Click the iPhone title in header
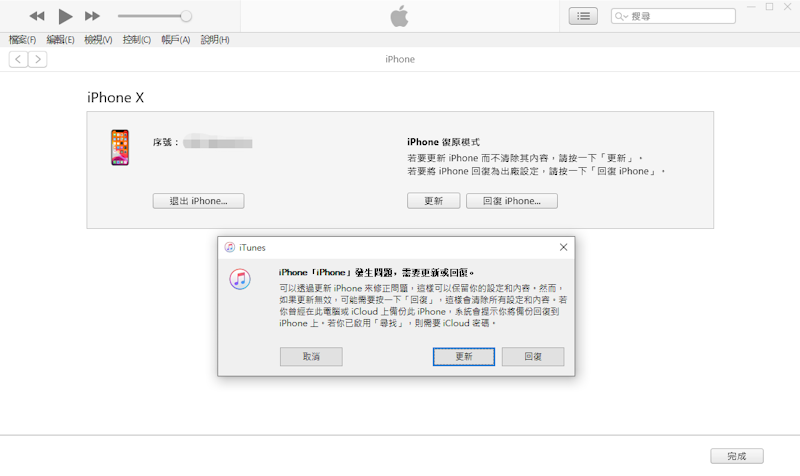This screenshot has height=476, width=800. point(400,59)
